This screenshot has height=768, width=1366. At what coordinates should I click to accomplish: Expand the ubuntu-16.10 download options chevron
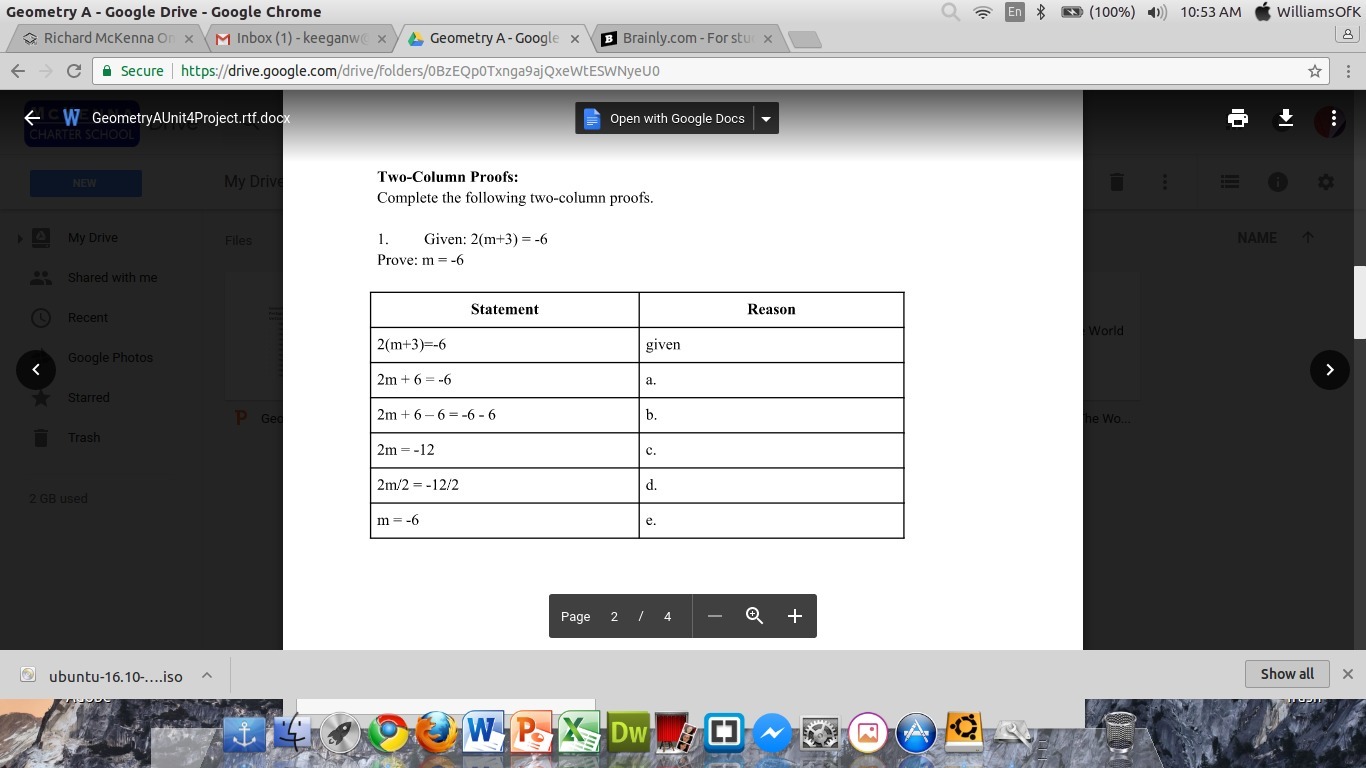[x=207, y=675]
